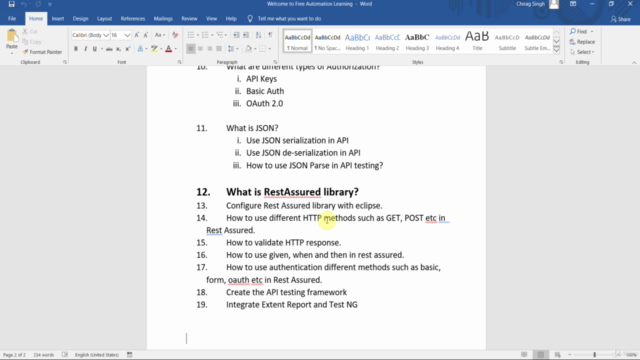640x360 pixels.
Task: Click Shrink Font (smaller A) icon
Action: pyautogui.click(x=146, y=35)
